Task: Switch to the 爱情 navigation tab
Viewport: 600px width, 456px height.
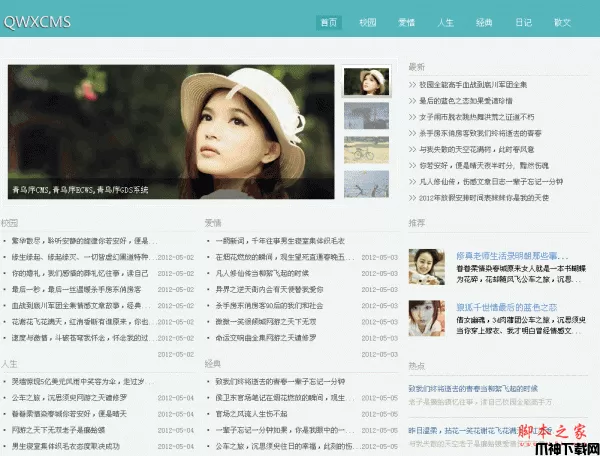Action: point(406,22)
